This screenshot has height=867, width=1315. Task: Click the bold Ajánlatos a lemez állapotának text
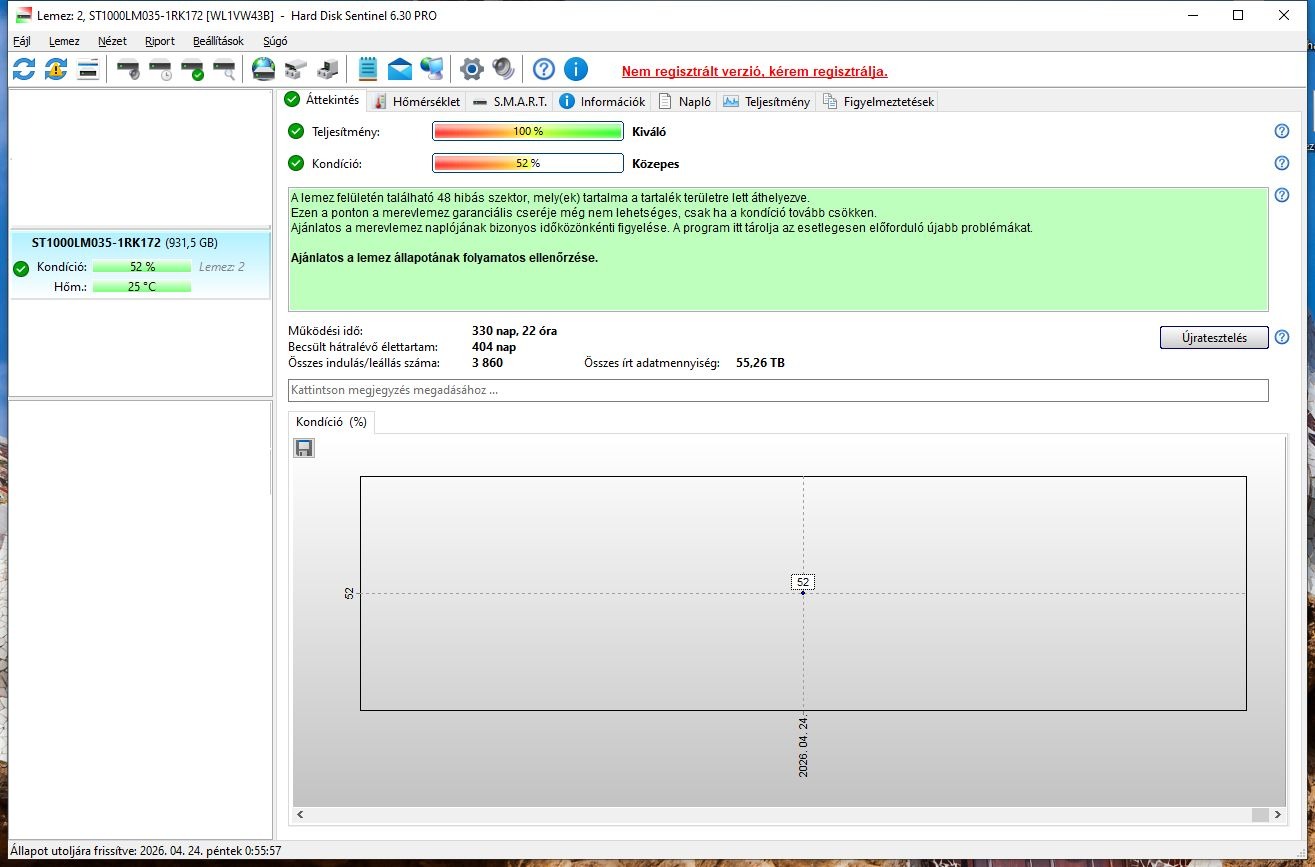pyautogui.click(x=444, y=258)
